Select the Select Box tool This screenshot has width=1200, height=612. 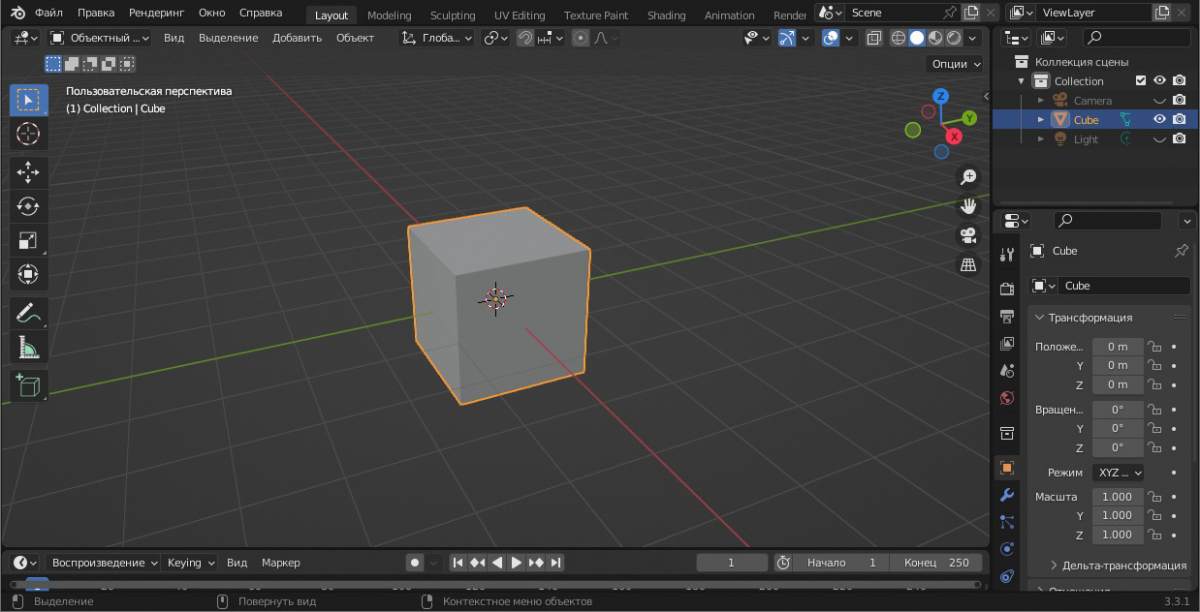coord(28,99)
